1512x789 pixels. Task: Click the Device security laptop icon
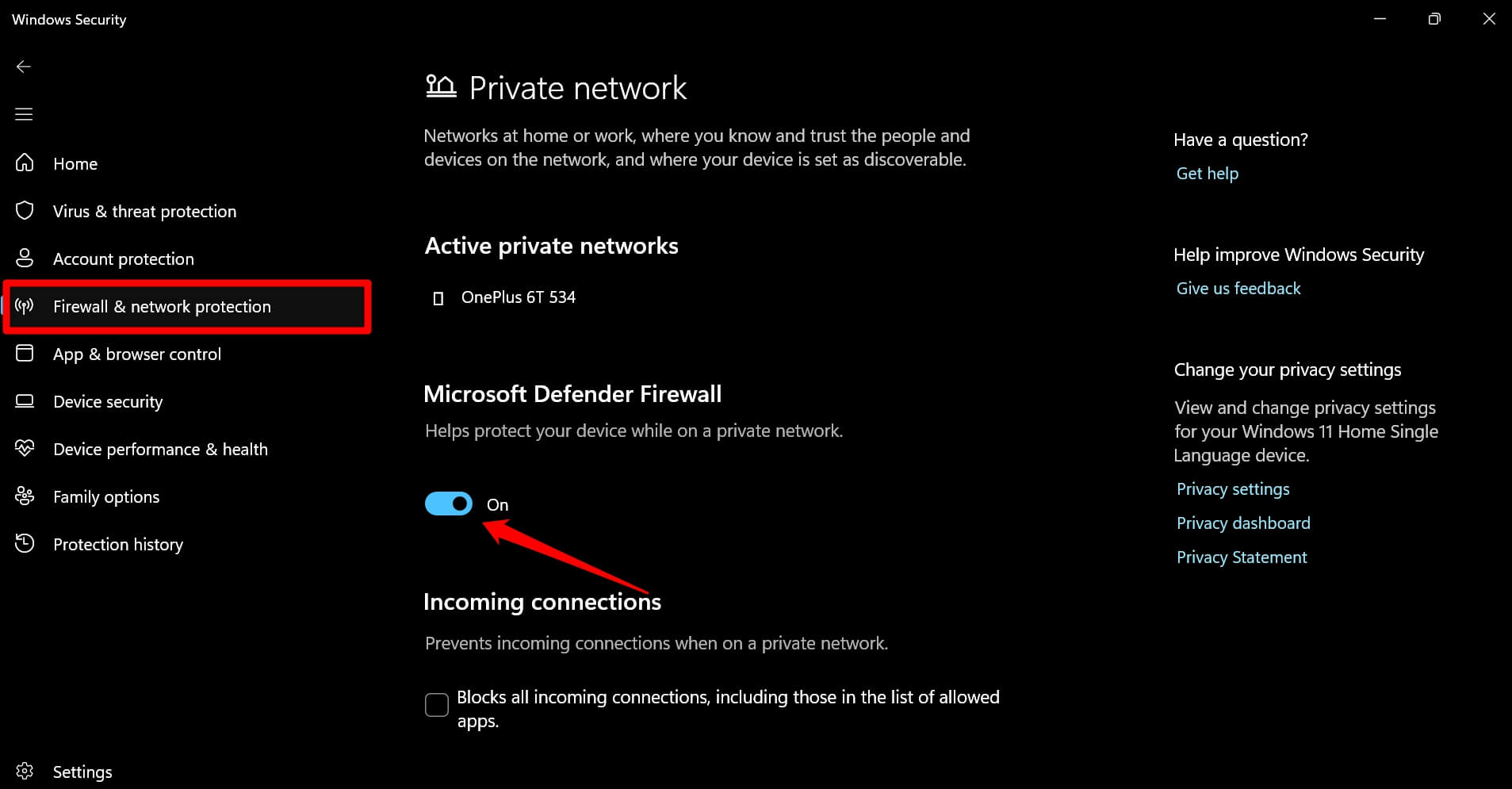click(x=24, y=401)
